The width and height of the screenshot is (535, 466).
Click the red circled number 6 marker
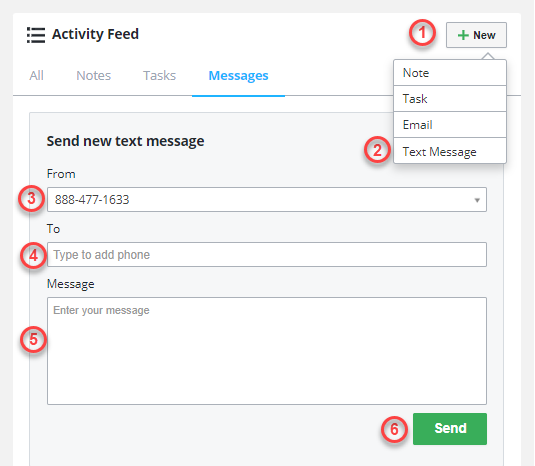pos(394,429)
